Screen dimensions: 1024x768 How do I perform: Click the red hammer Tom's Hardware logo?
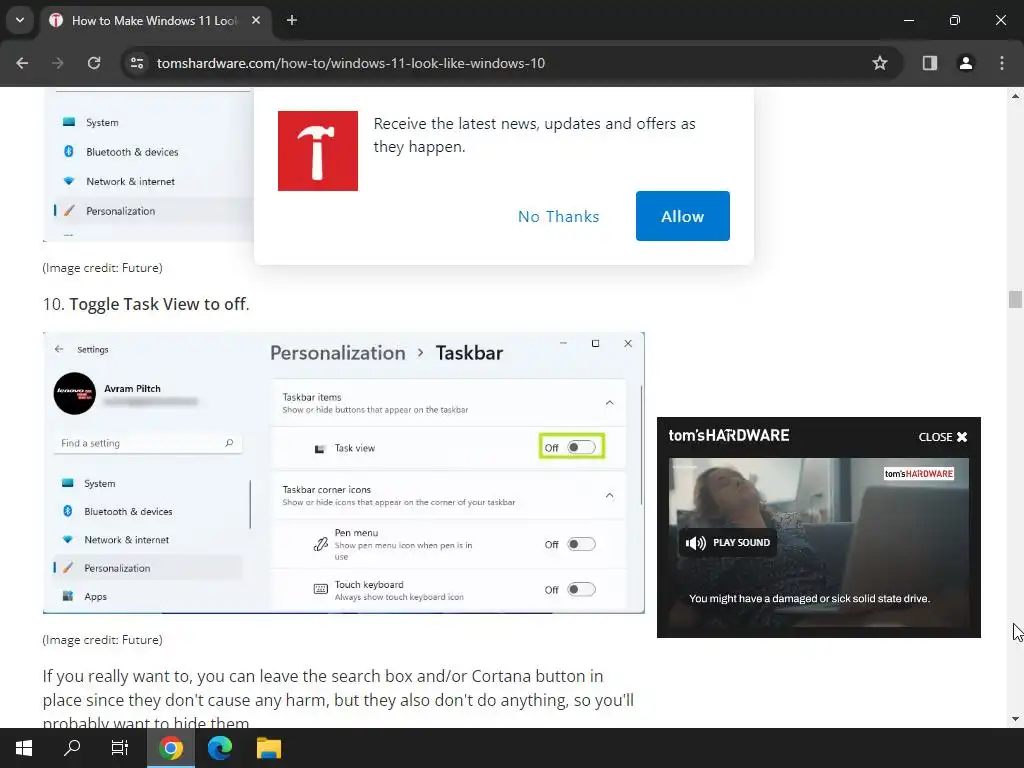318,151
